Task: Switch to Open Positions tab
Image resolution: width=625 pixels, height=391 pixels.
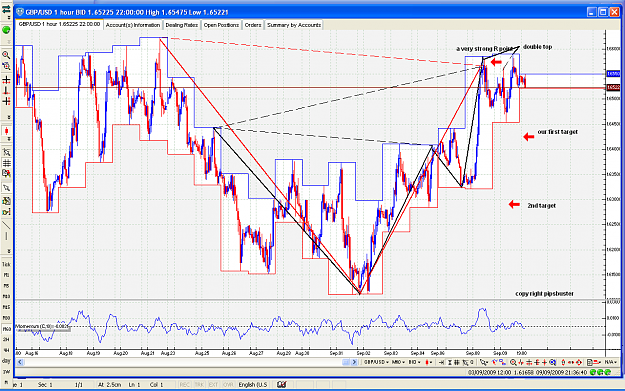Action: coord(221,25)
